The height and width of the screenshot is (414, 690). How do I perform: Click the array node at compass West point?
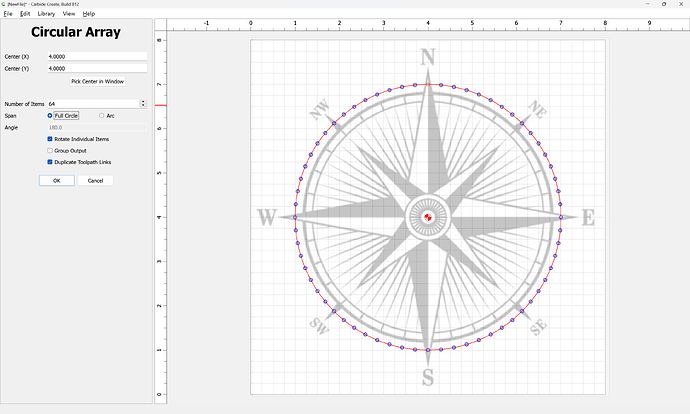(295, 217)
